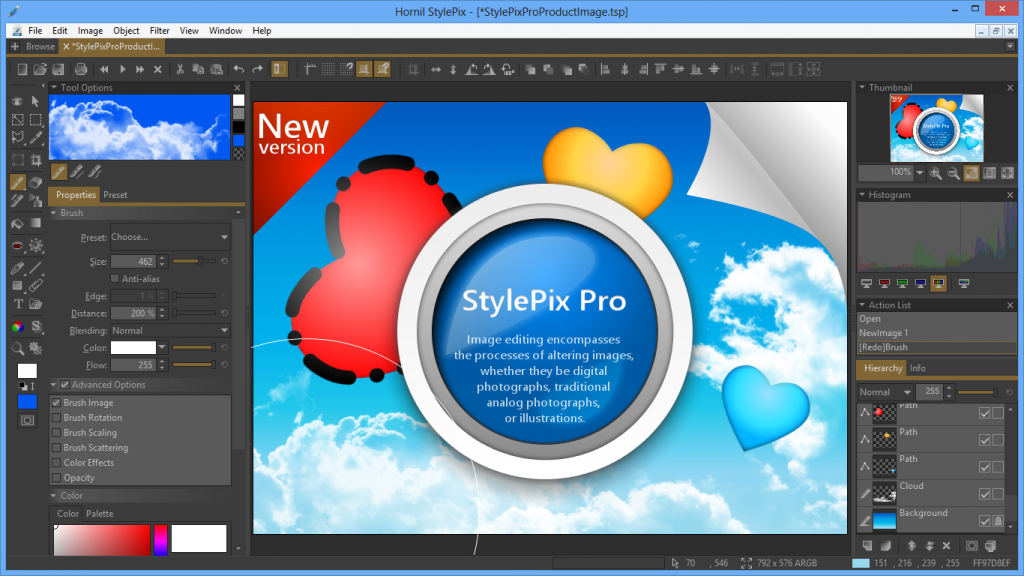Select the Line tool in the toolbox

pos(35,268)
